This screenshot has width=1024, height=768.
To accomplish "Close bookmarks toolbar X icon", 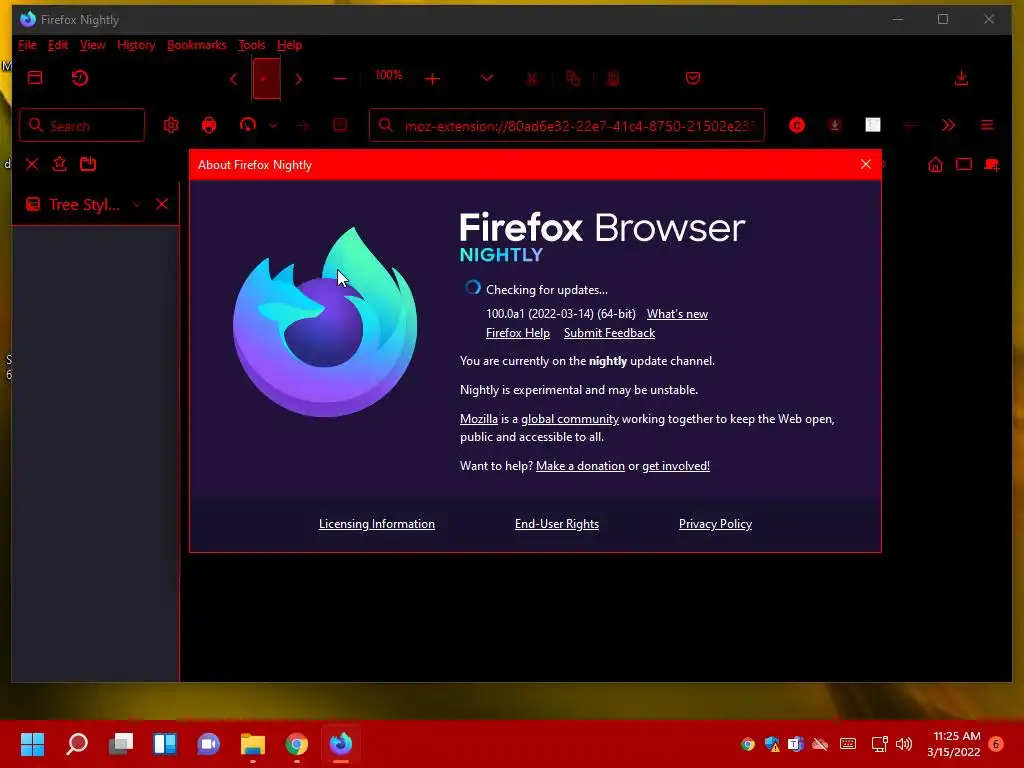I will coord(32,164).
